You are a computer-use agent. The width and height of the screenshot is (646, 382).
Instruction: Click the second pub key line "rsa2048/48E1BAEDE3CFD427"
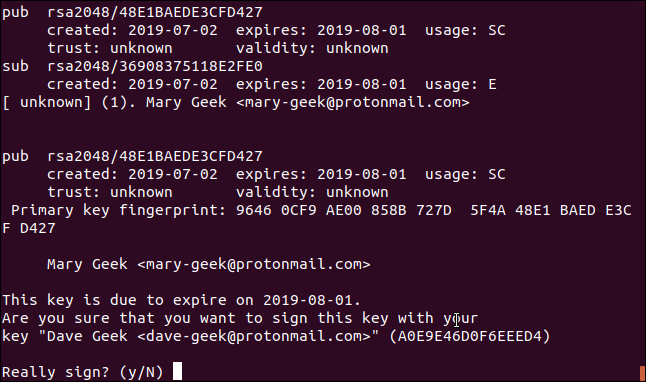(x=154, y=157)
